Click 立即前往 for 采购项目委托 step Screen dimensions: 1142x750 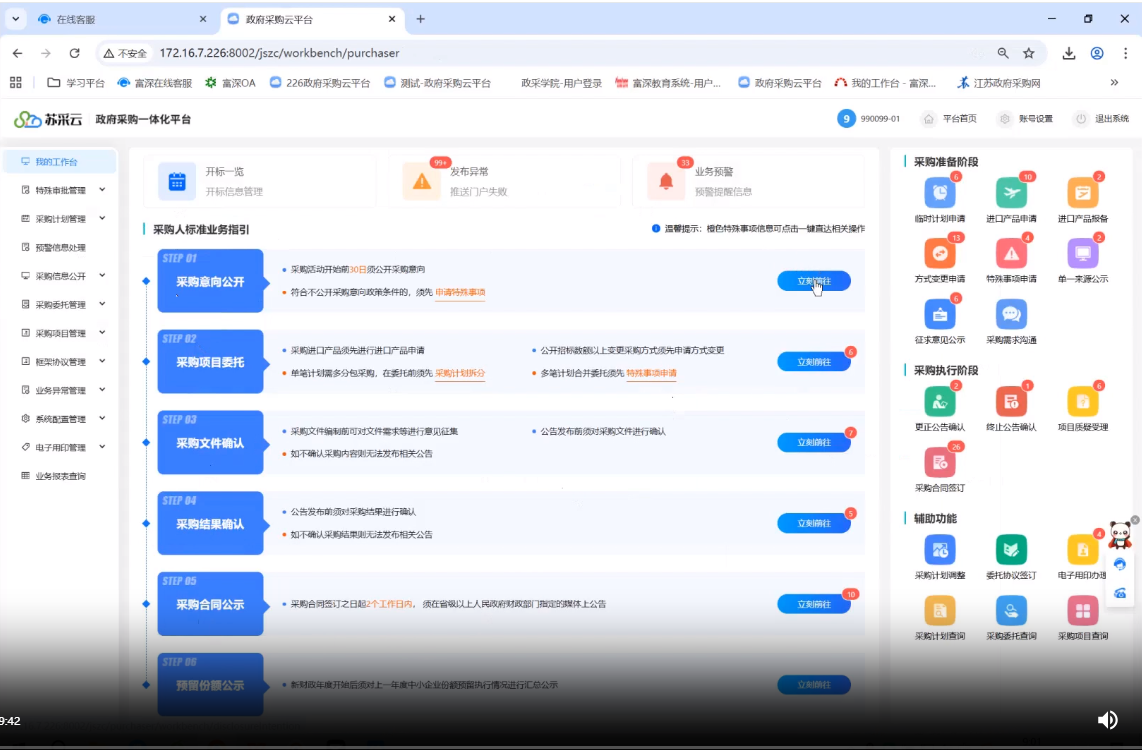click(x=813, y=362)
